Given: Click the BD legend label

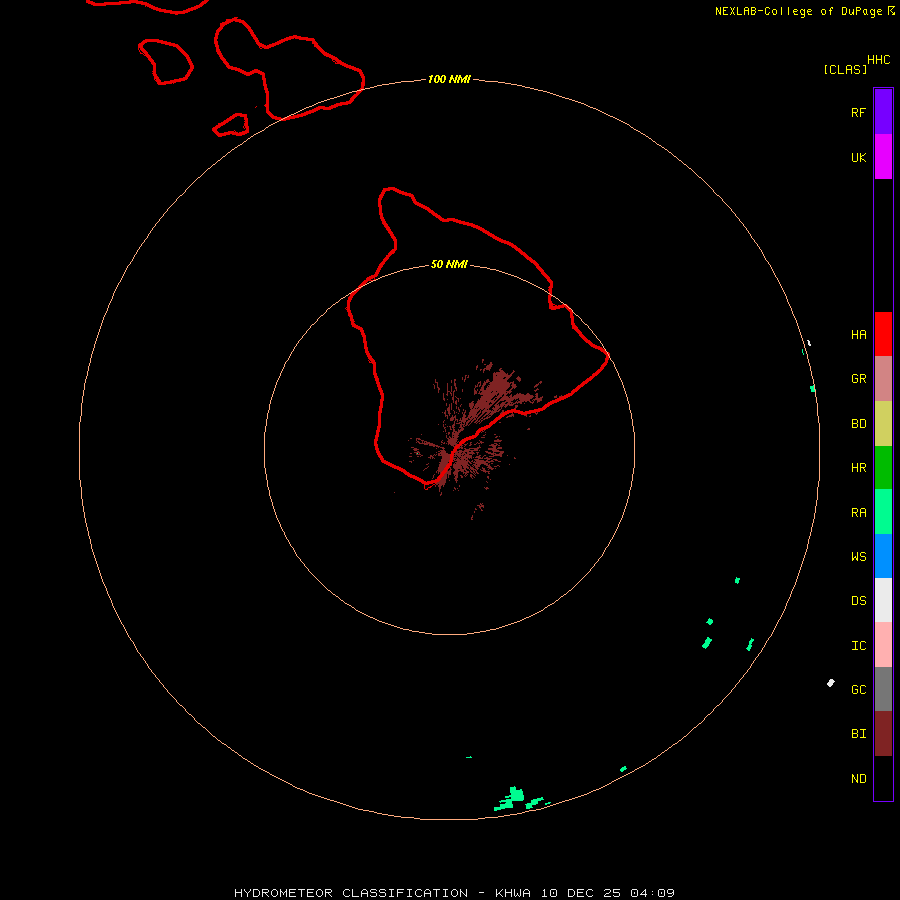Looking at the screenshot, I should point(858,424).
